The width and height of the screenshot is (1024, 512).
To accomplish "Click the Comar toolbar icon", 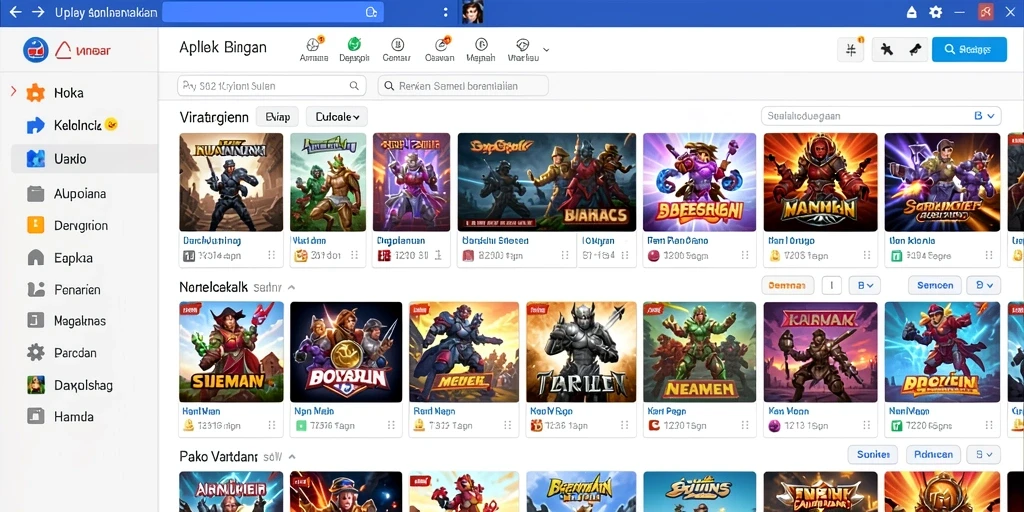I will pos(396,49).
